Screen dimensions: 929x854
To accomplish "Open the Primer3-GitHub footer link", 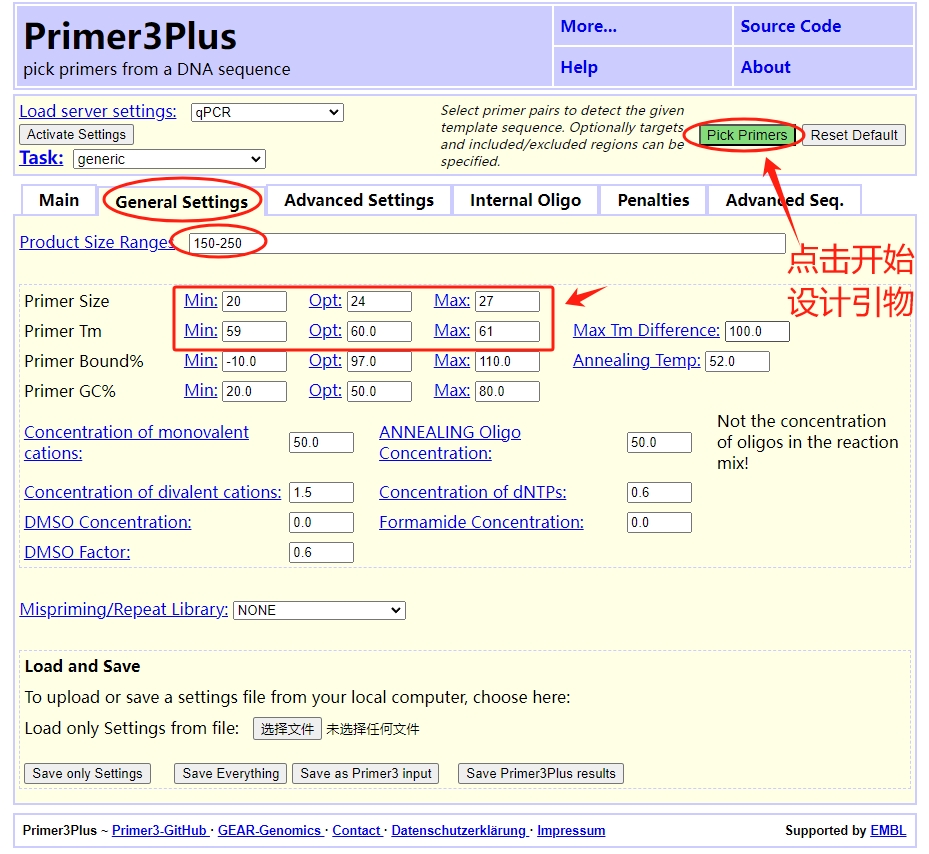I will [x=159, y=830].
